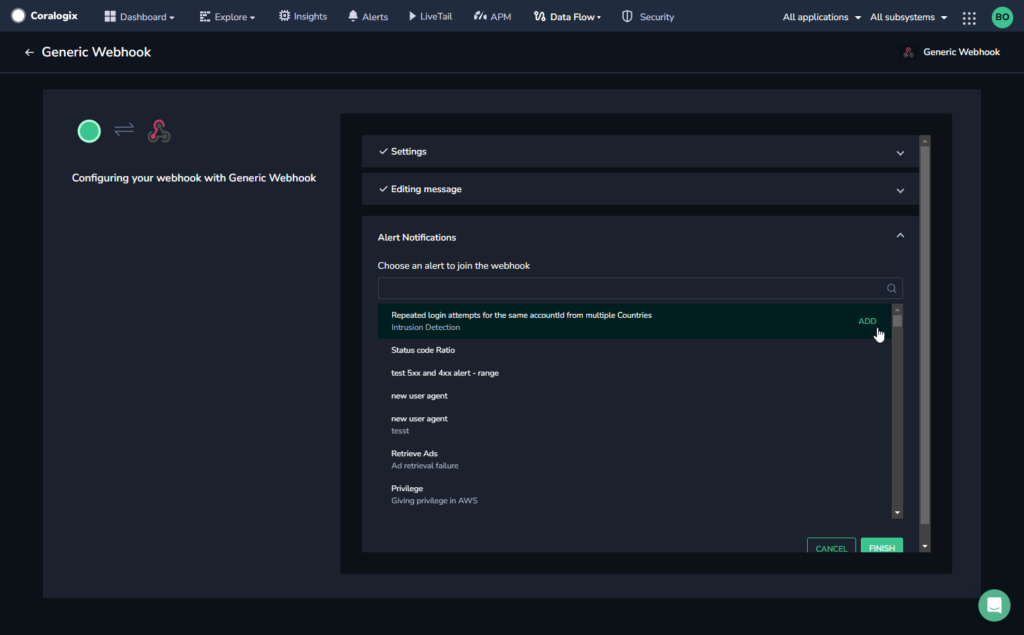
Task: Click the Data Flow icon
Action: 539,16
